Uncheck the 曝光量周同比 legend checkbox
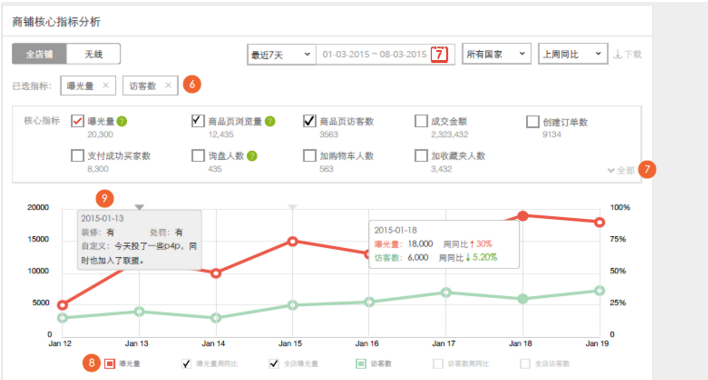This screenshot has height=380, width=708. [186, 364]
